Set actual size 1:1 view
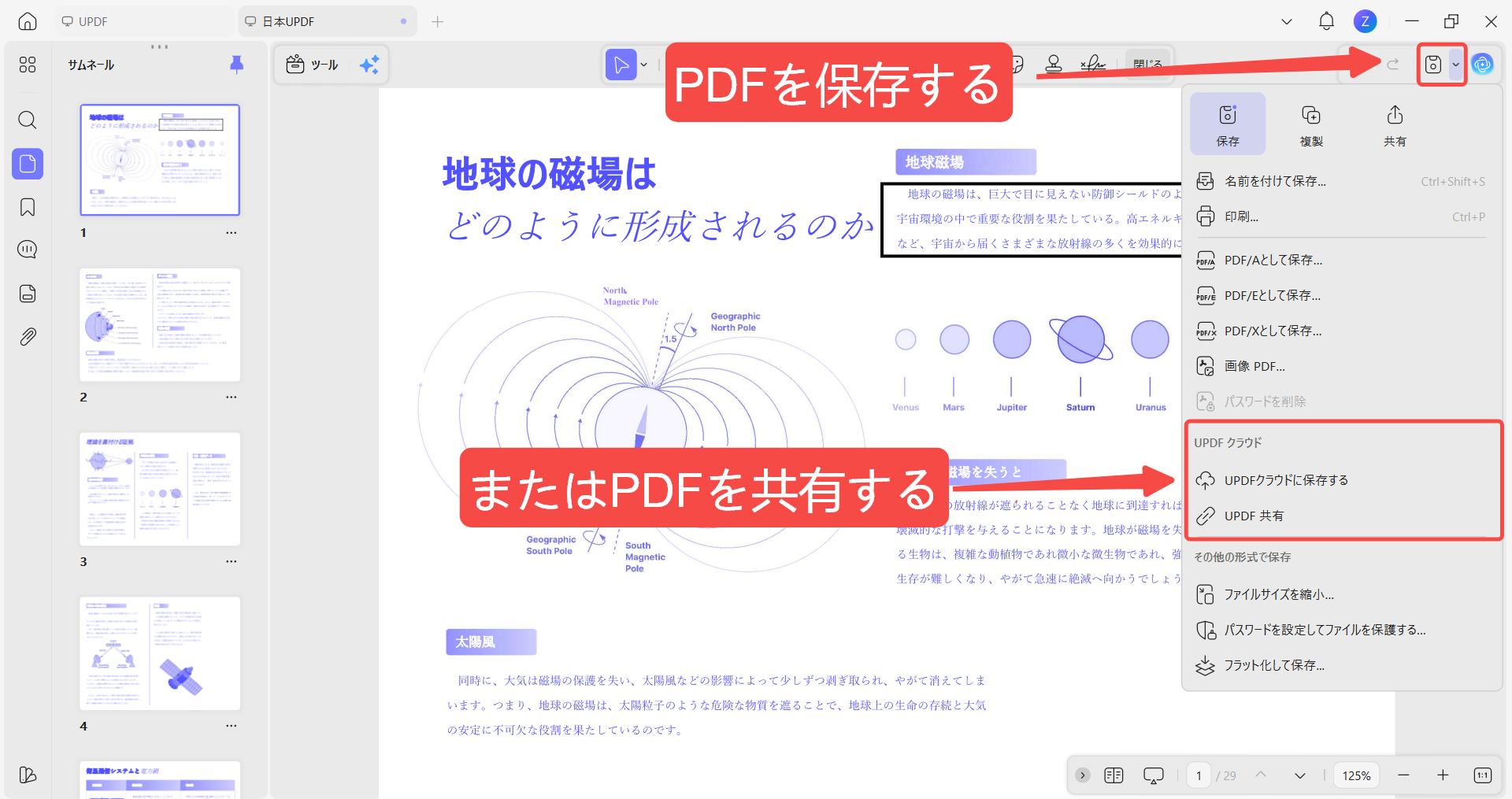The height and width of the screenshot is (799, 1512). tap(1482, 775)
